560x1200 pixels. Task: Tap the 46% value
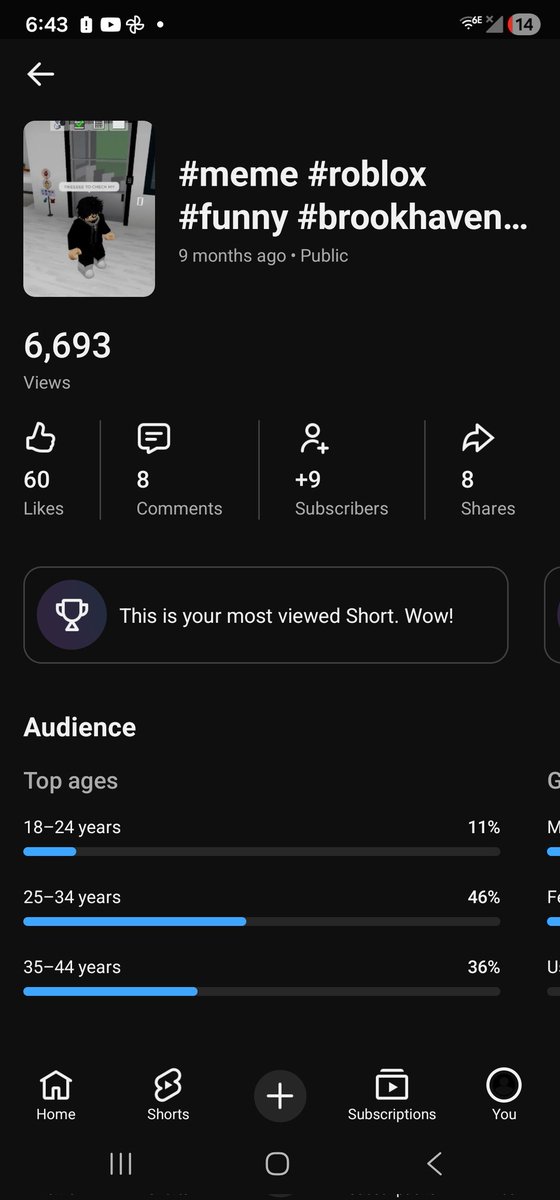[484, 897]
